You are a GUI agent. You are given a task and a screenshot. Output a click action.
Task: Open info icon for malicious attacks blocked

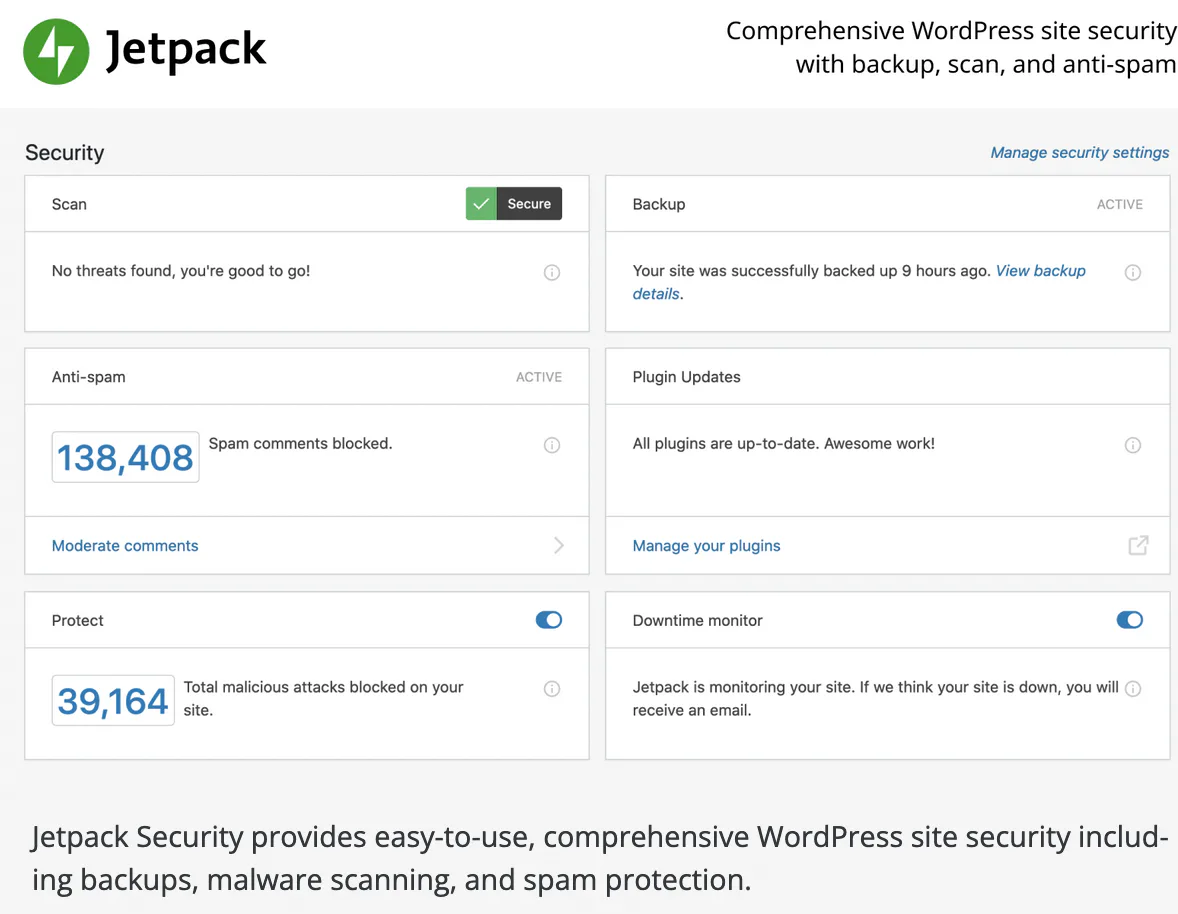[551, 688]
